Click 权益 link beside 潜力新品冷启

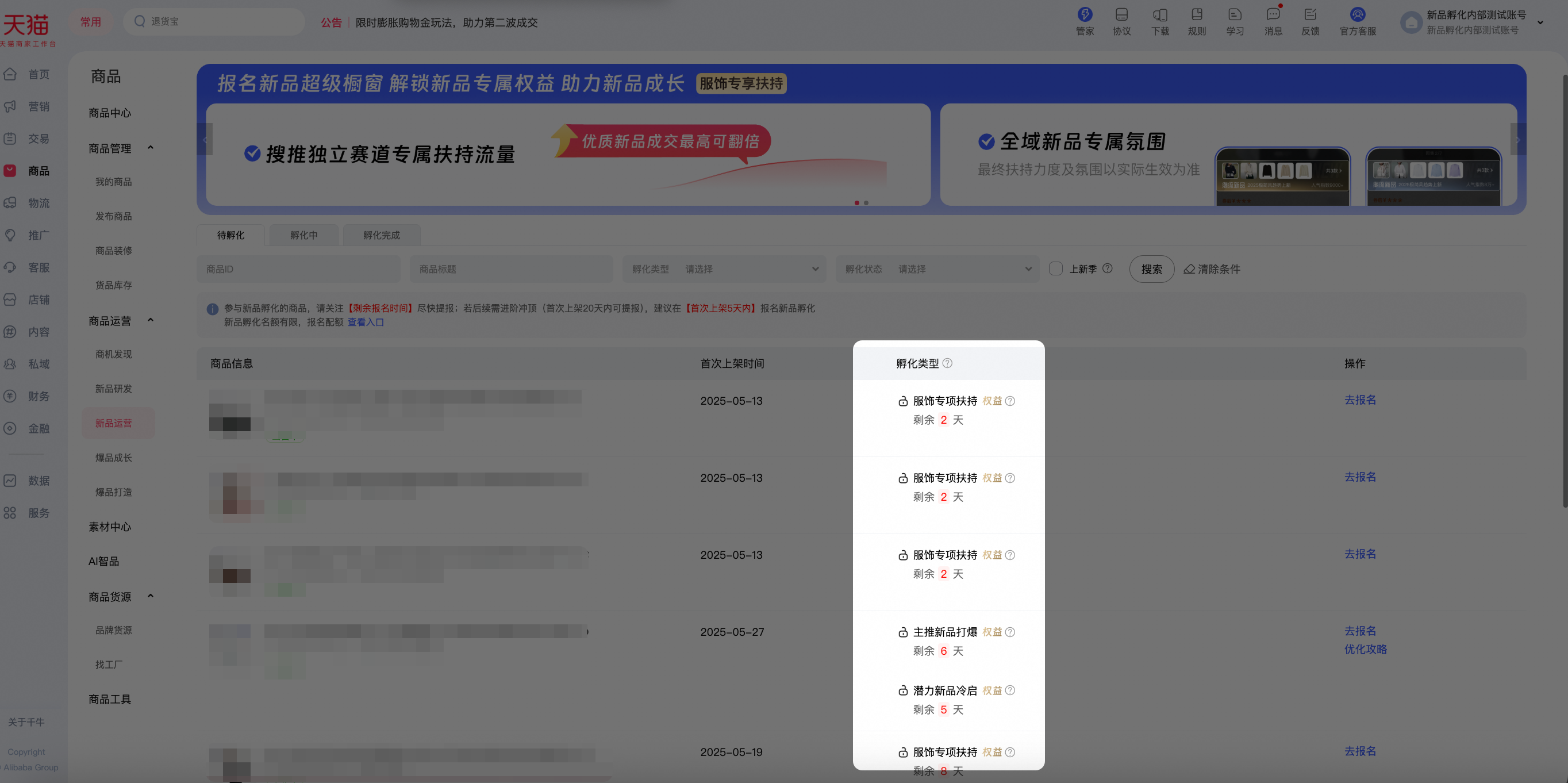click(991, 690)
